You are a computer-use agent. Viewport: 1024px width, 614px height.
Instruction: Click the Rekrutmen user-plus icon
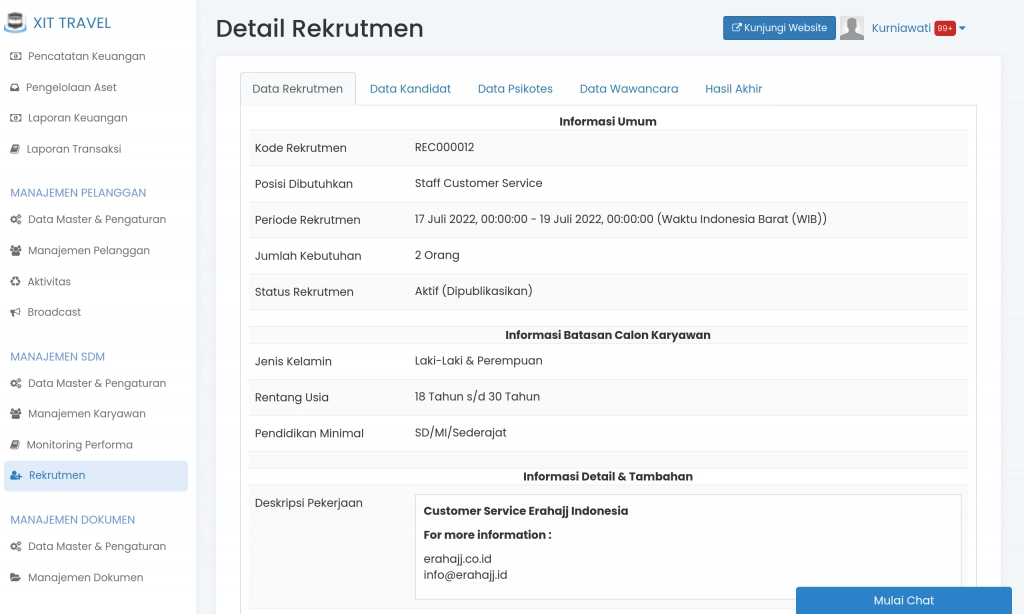click(14, 476)
